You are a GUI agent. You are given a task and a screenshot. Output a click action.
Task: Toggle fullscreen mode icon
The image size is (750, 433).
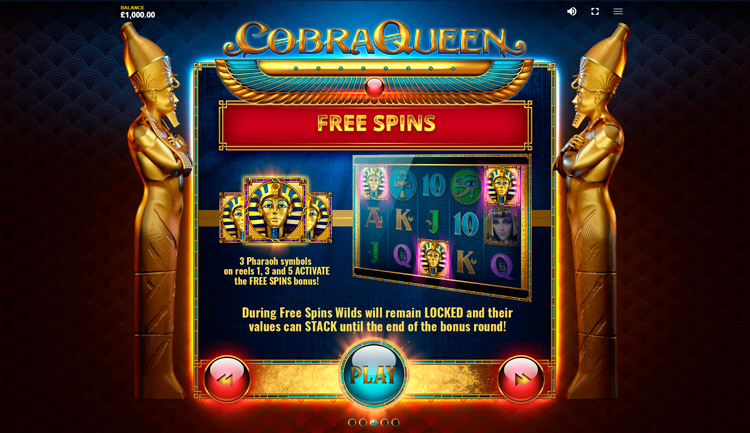coord(595,11)
